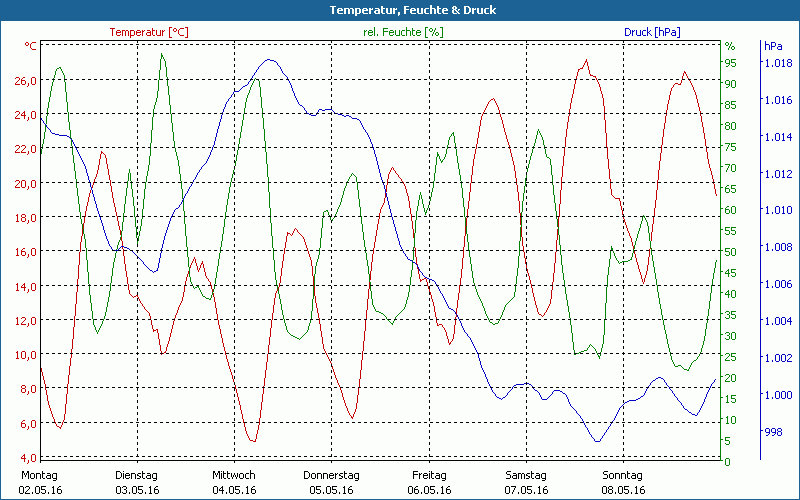
Task: Click the red '°C' axis unit label
Action: click(31, 46)
